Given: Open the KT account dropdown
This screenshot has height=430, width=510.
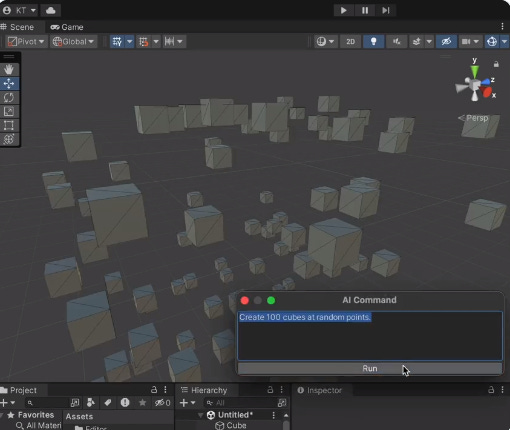Looking at the screenshot, I should (x=19, y=10).
